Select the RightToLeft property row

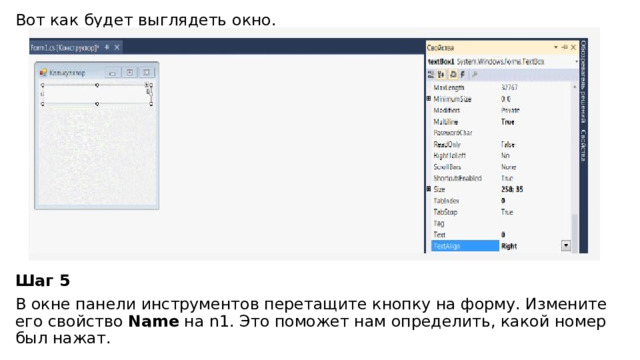coord(502,156)
